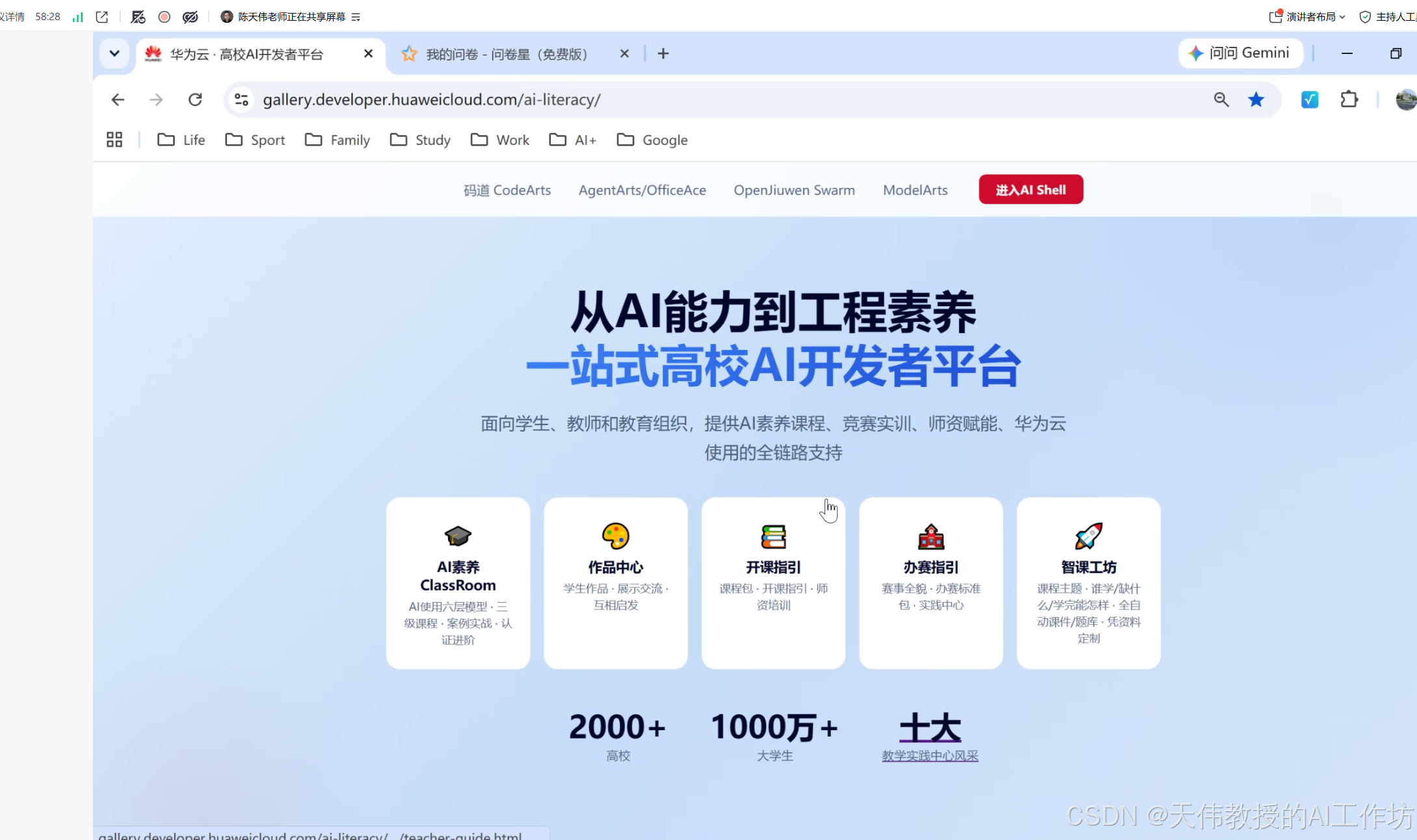Click the green network signal bars icon

[x=78, y=17]
